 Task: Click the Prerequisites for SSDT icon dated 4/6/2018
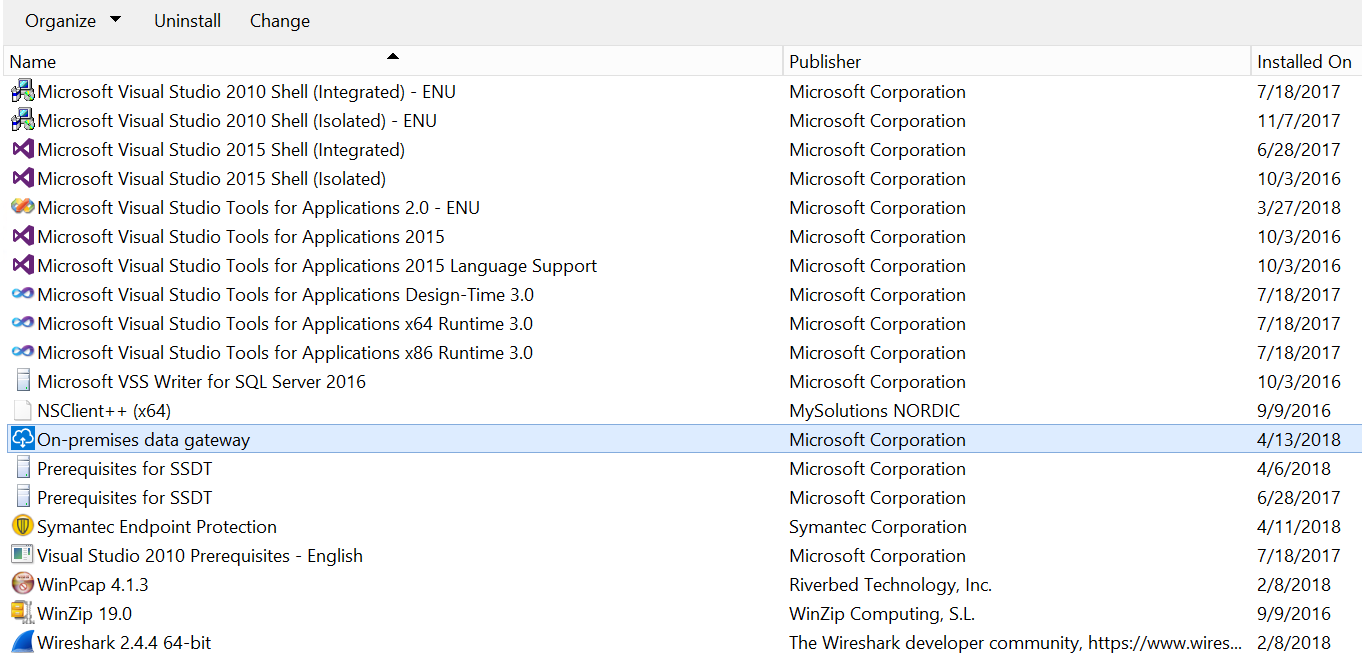22,469
